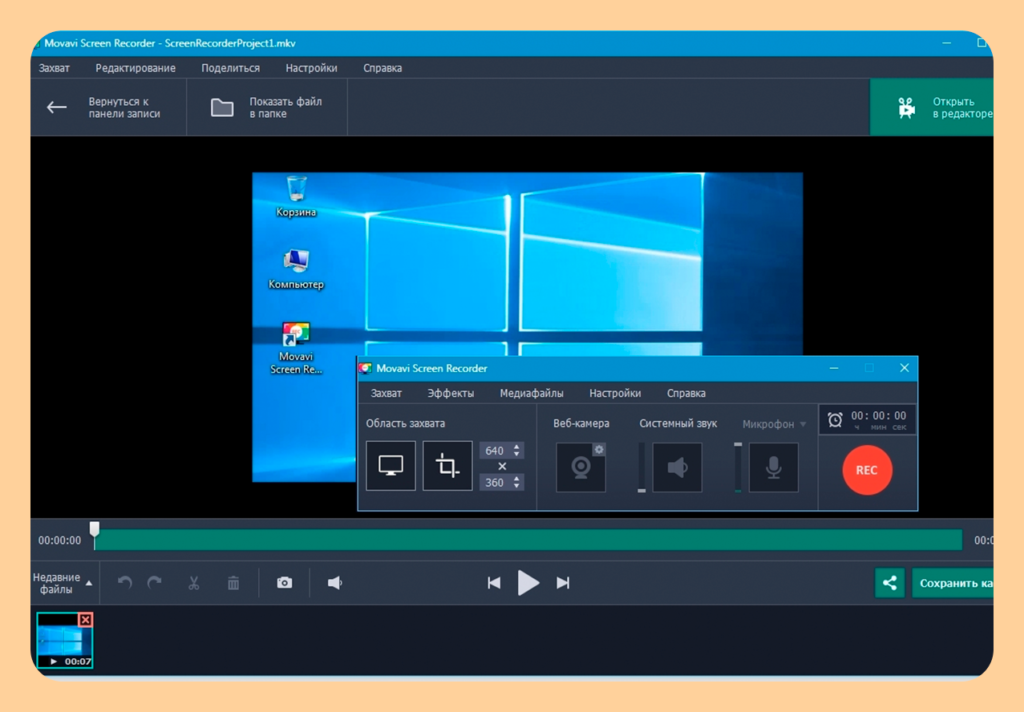Image resolution: width=1024 pixels, height=712 pixels.
Task: Click the Сохранить как button
Action: click(953, 583)
